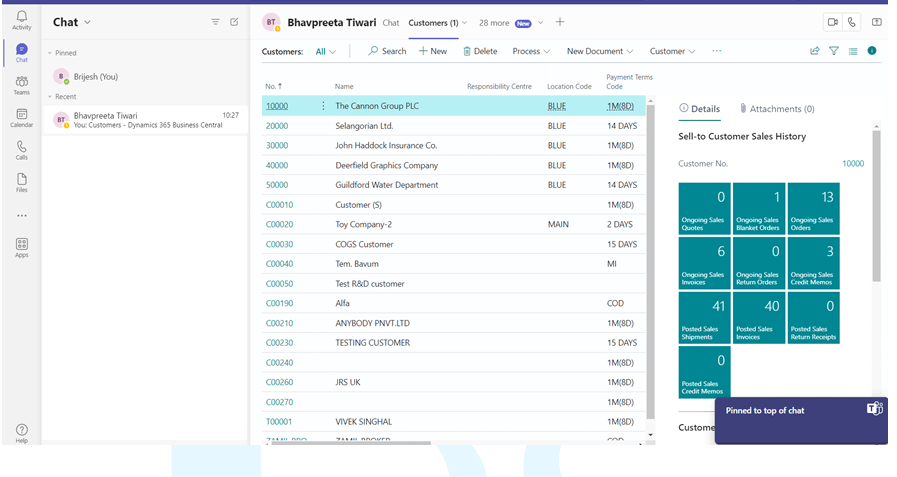
Task: Click the Location Code column header
Action: tap(569, 86)
